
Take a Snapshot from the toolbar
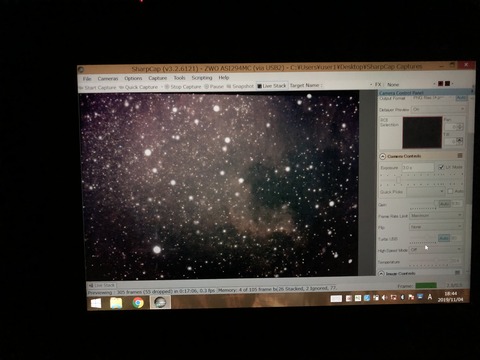click(240, 86)
